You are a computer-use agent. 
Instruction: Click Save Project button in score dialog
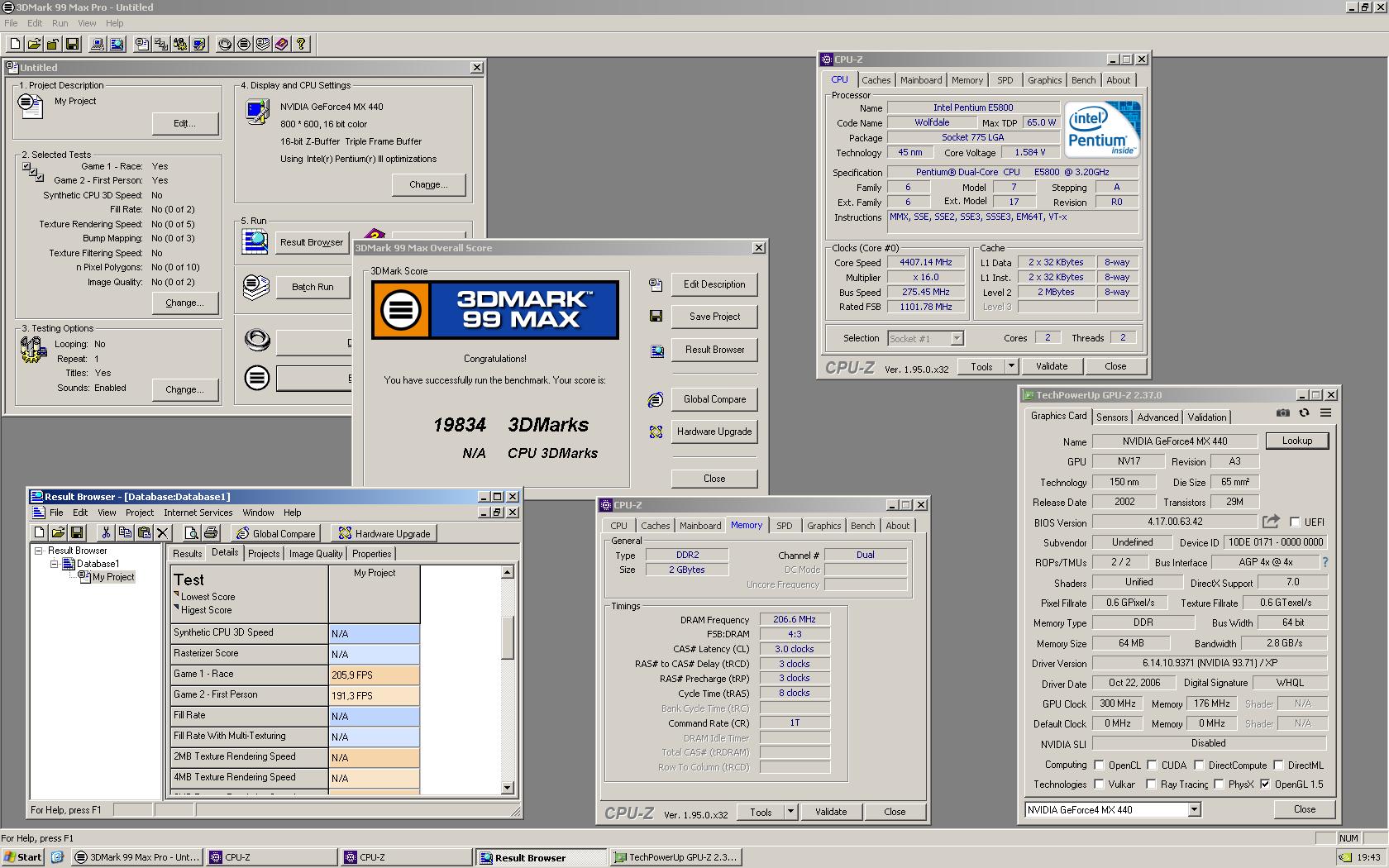(x=714, y=317)
